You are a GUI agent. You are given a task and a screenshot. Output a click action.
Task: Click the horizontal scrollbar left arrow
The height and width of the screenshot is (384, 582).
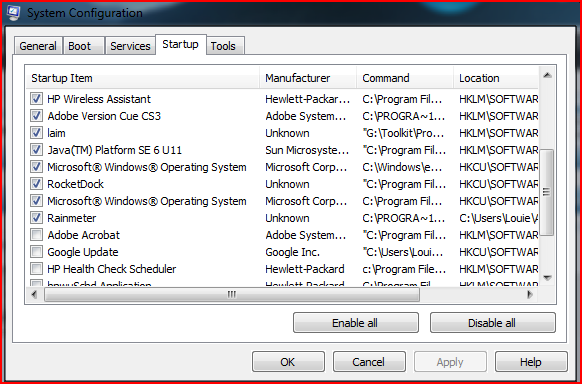click(x=34, y=295)
